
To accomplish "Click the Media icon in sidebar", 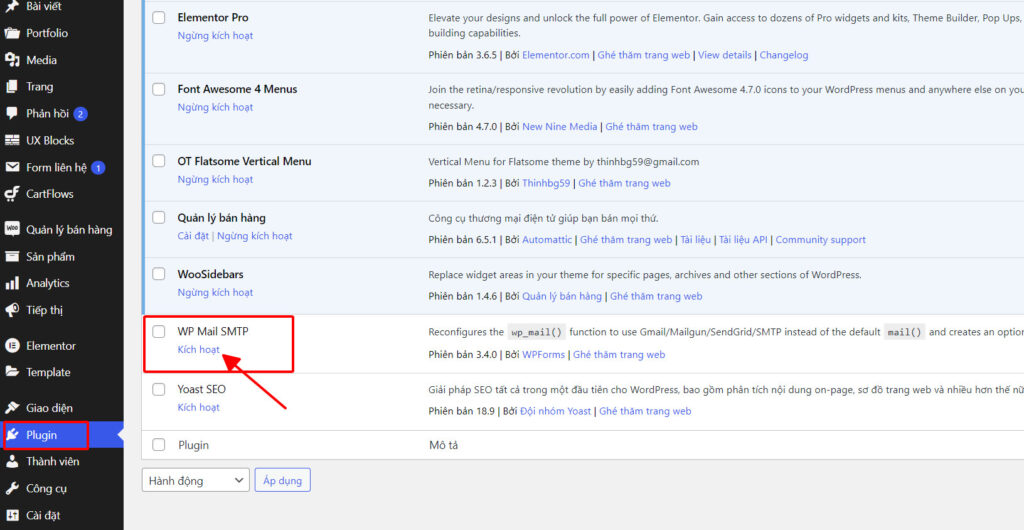I will [x=12, y=60].
